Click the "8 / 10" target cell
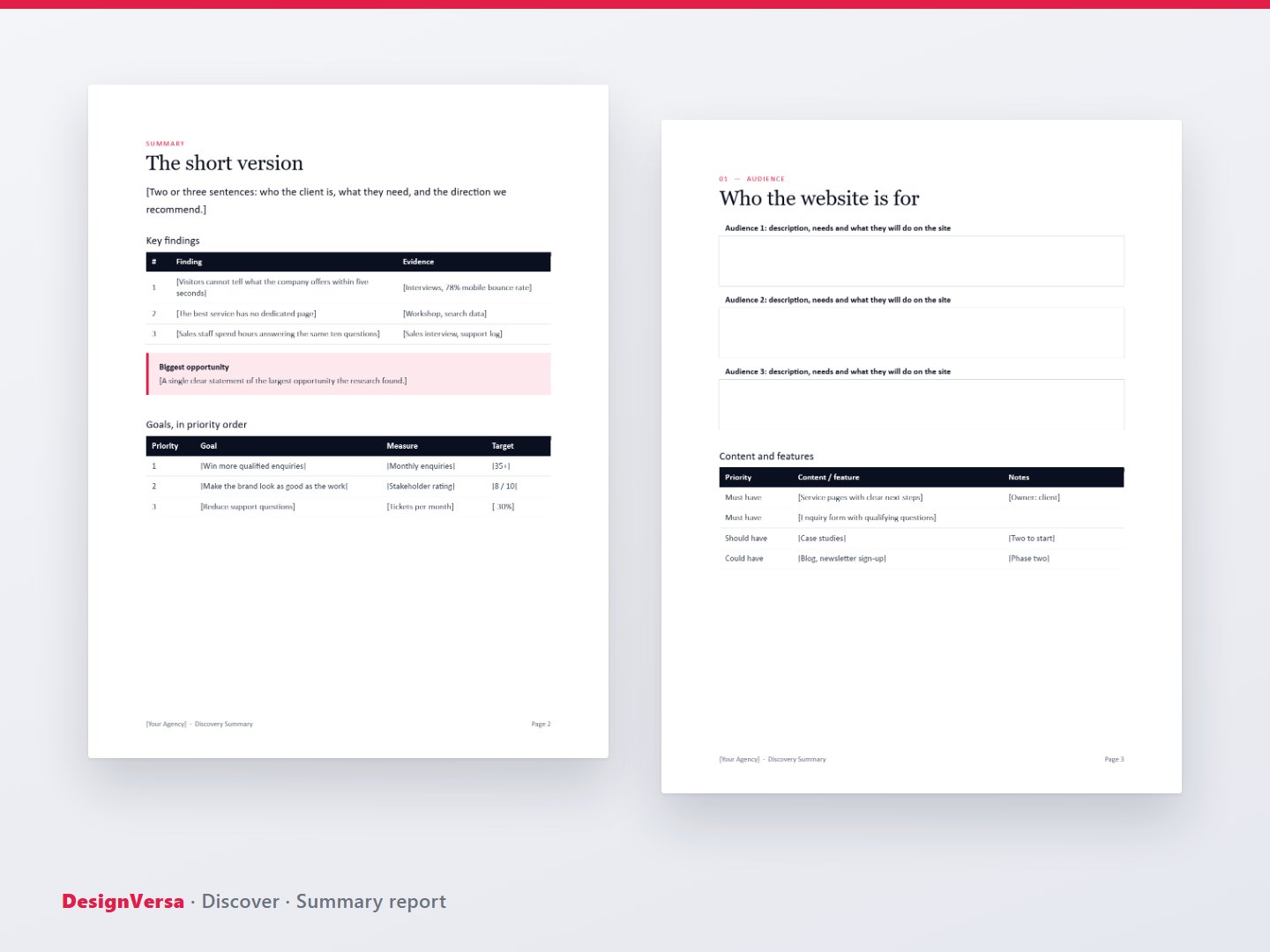This screenshot has width=1270, height=952. (x=504, y=487)
